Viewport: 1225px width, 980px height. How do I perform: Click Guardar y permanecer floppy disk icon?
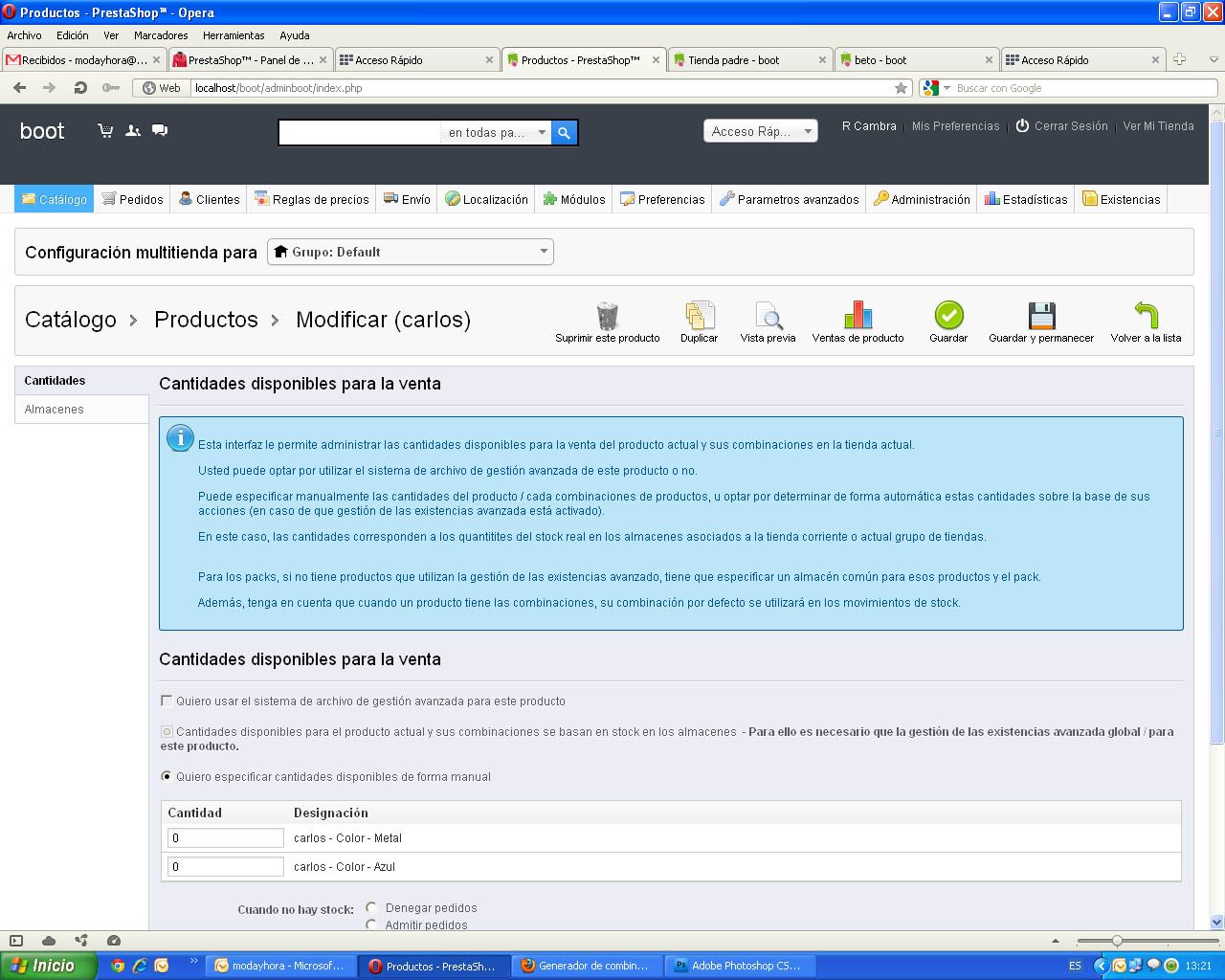tap(1041, 316)
